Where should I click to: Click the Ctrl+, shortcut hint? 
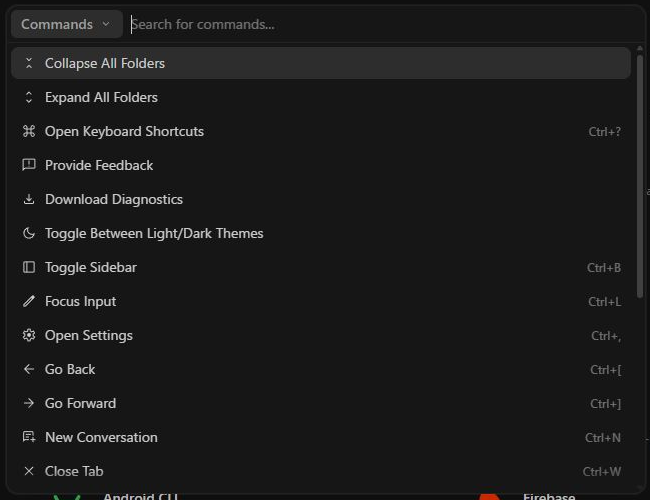tap(606, 336)
